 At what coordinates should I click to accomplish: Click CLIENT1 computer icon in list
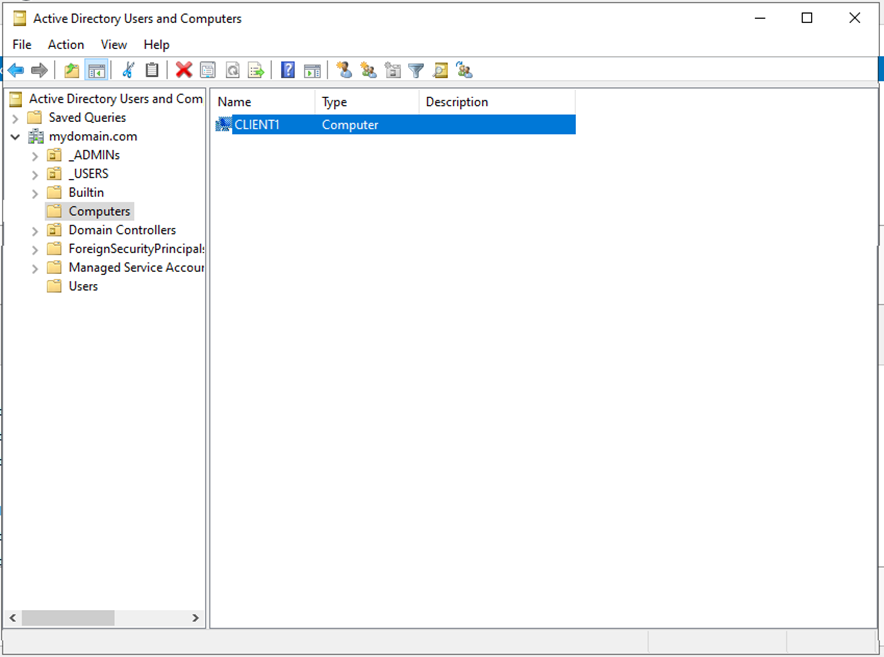click(x=224, y=125)
